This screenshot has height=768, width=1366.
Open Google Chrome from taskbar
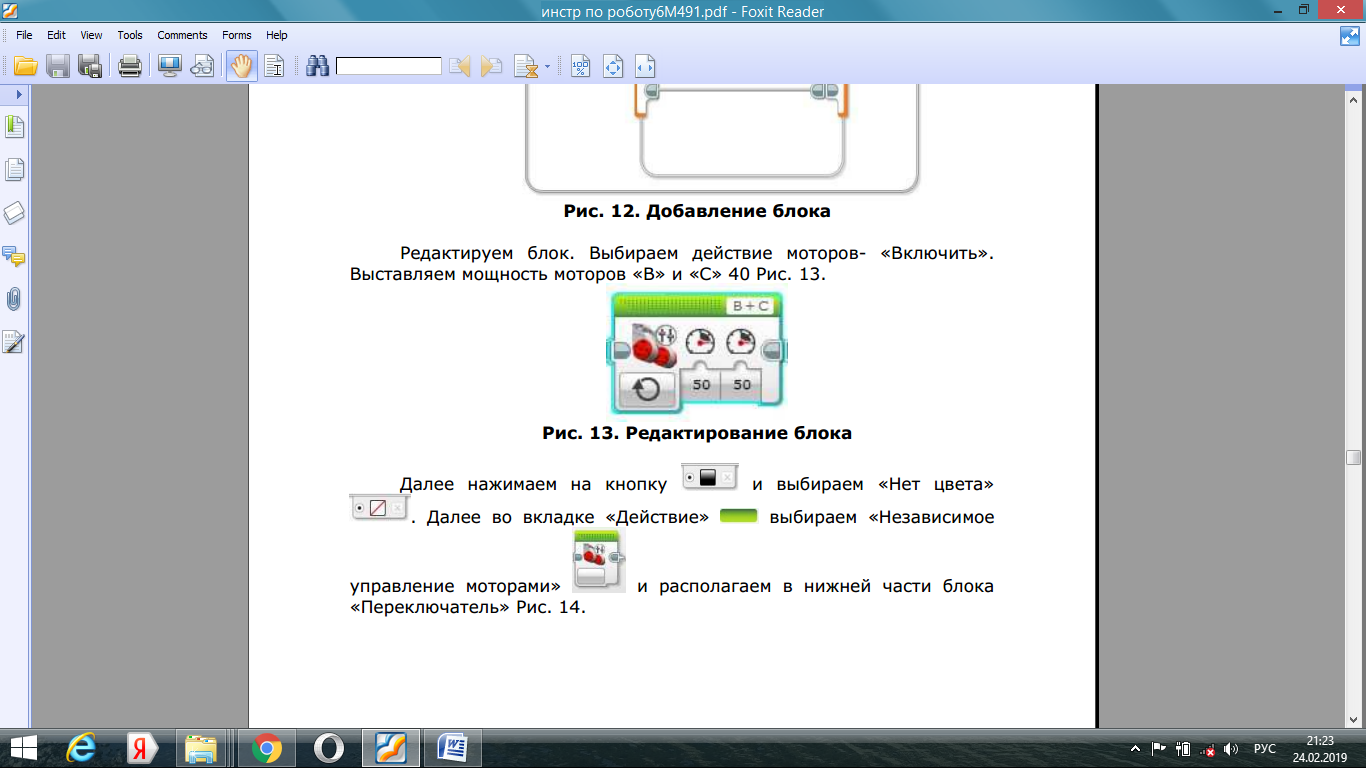[266, 748]
